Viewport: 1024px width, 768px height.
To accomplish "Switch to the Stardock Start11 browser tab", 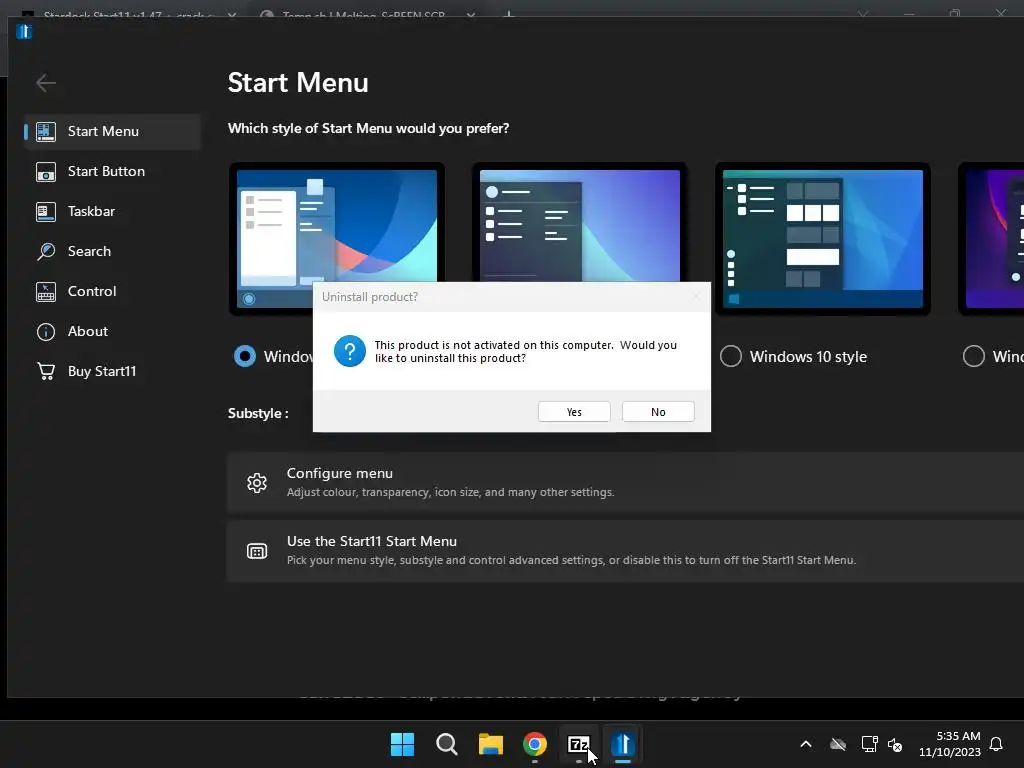I will tap(127, 14).
